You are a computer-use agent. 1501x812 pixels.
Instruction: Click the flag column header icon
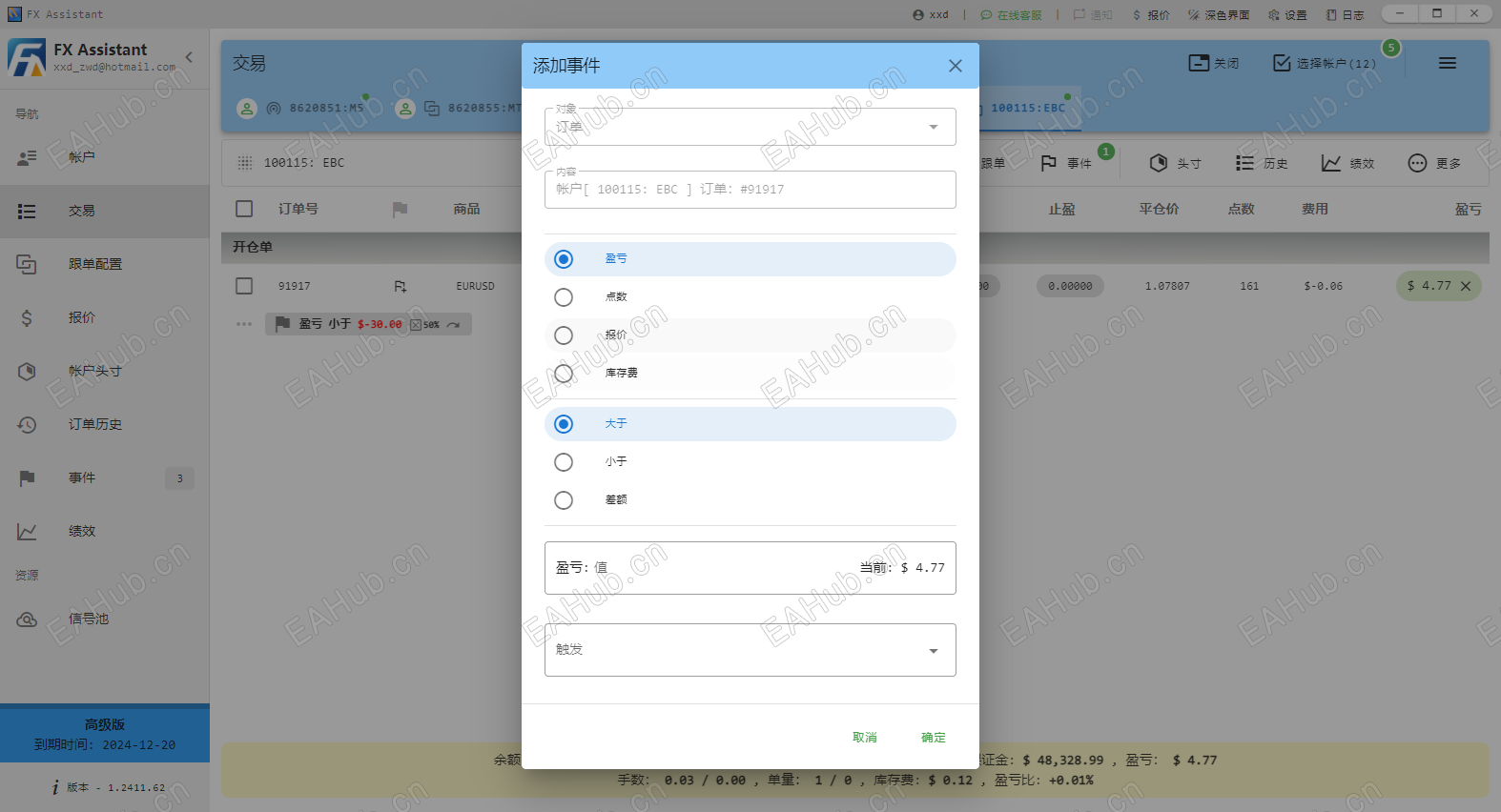coord(400,209)
